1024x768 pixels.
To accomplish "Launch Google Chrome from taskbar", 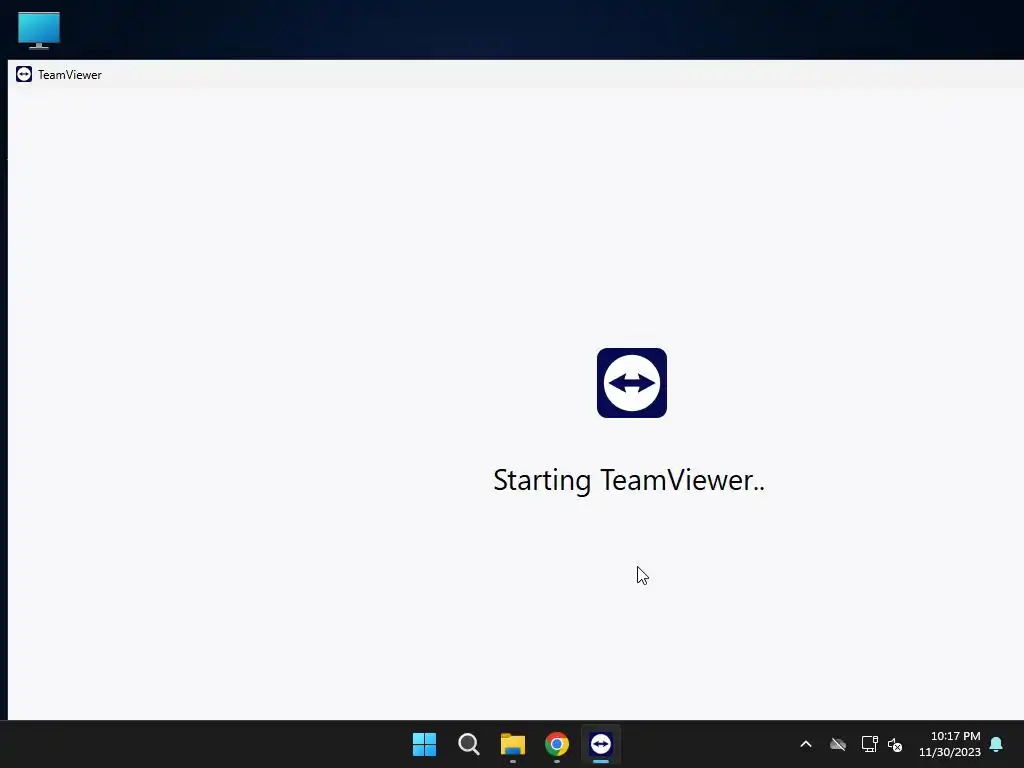I will (556, 744).
